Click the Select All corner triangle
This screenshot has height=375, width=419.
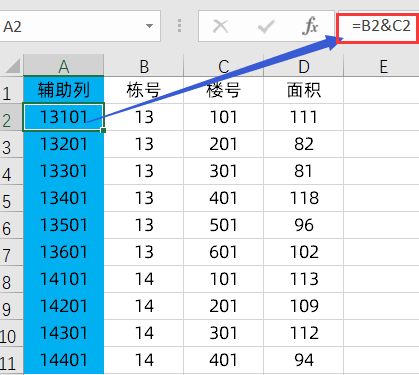pos(13,66)
